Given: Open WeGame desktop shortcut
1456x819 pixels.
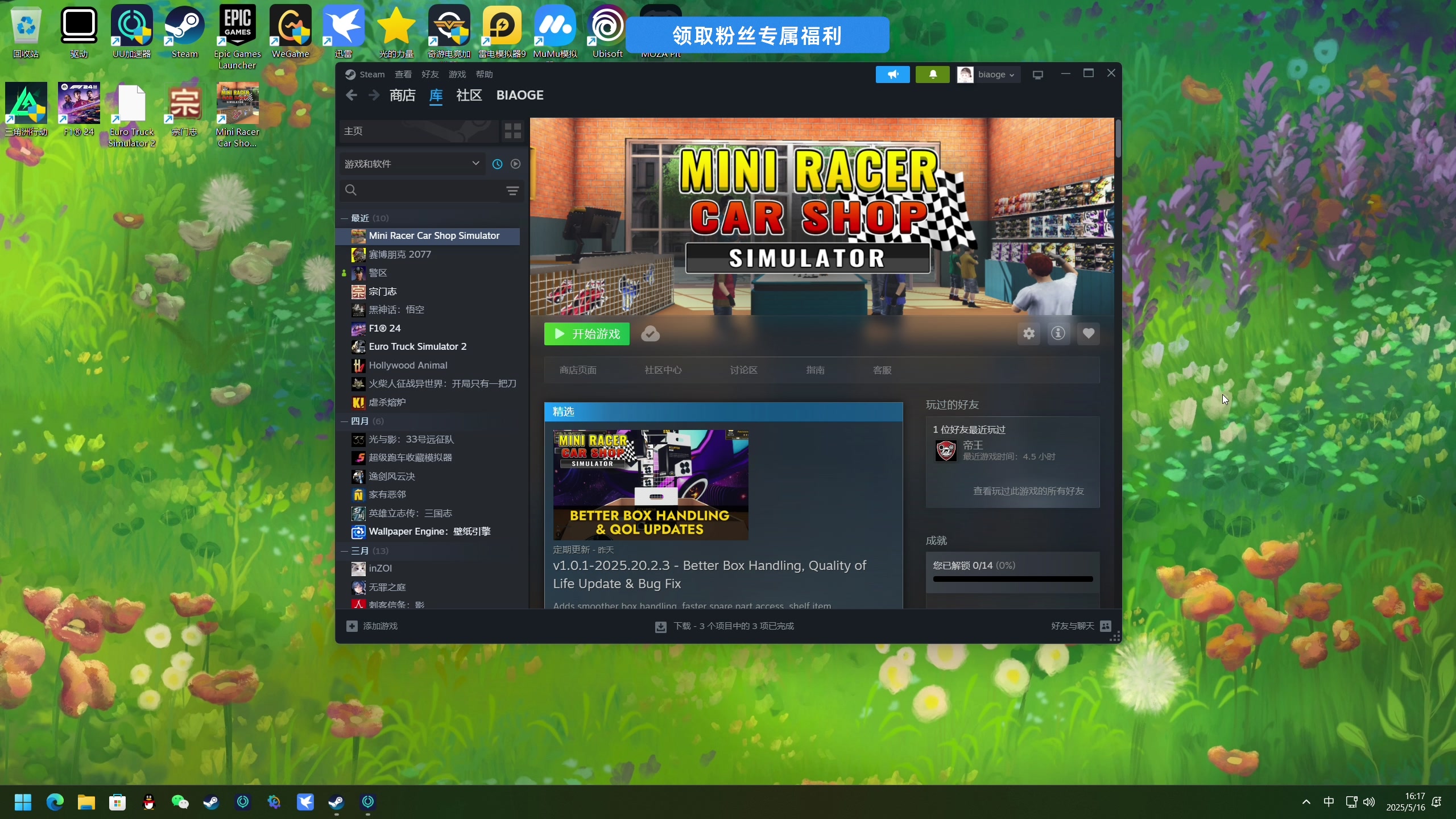Looking at the screenshot, I should point(290,32).
